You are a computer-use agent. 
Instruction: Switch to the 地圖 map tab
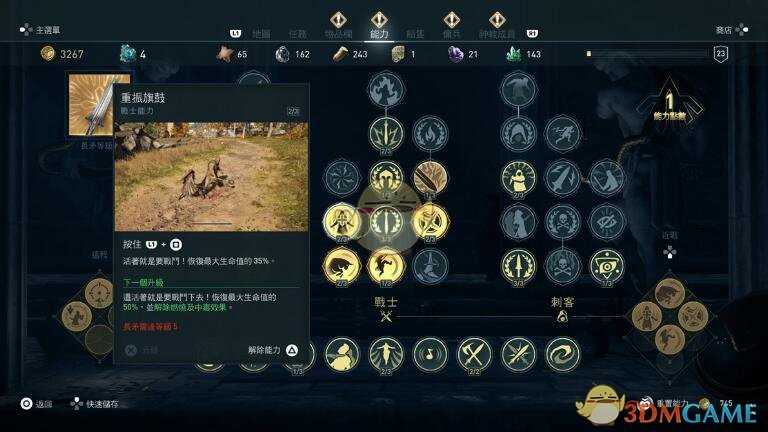pos(262,34)
